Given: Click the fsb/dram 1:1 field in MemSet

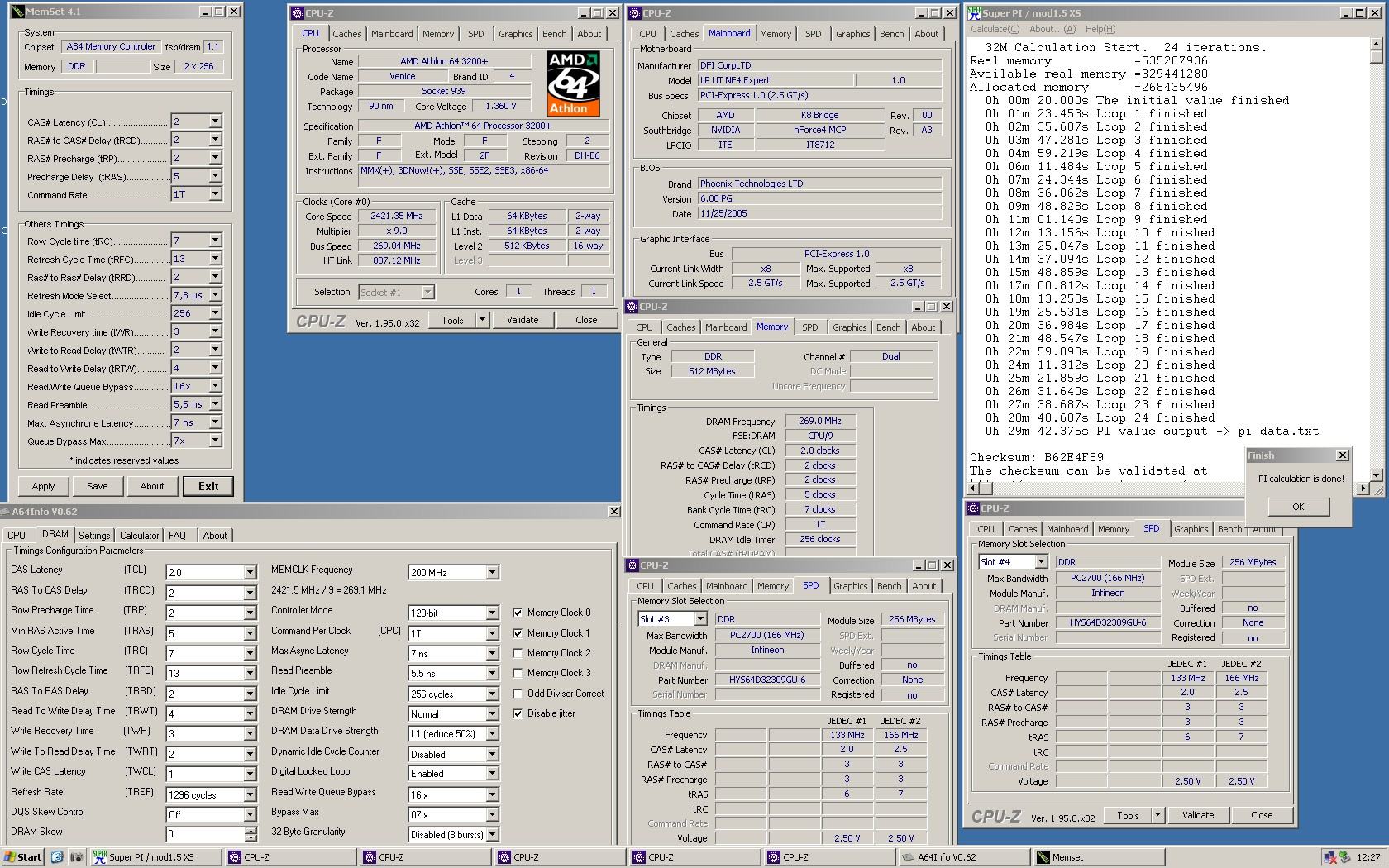Looking at the screenshot, I should (212, 47).
